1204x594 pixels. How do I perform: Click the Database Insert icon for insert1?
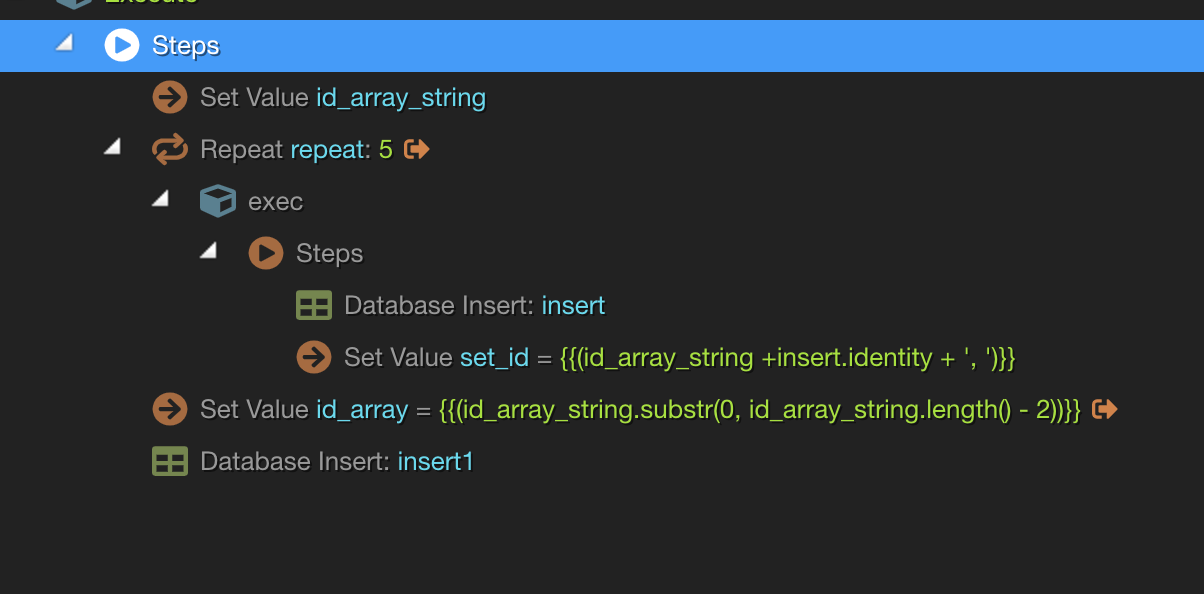coord(170,461)
